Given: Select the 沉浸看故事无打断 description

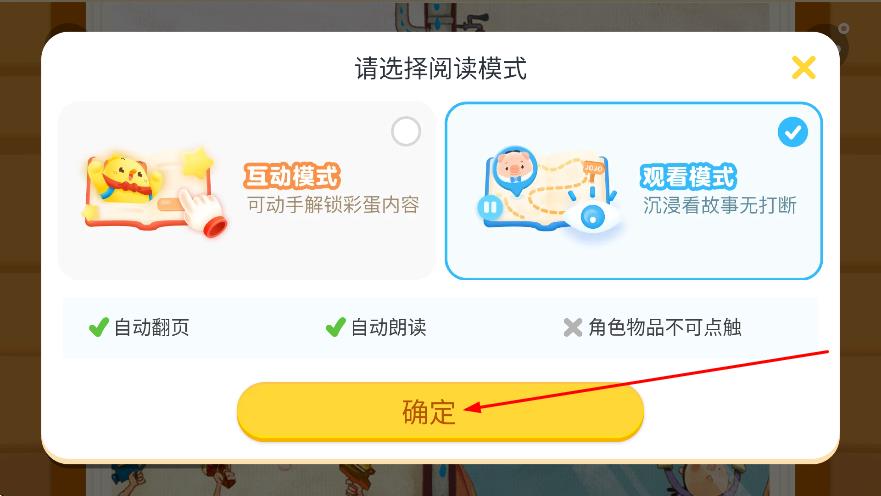Looking at the screenshot, I should pos(720,206).
